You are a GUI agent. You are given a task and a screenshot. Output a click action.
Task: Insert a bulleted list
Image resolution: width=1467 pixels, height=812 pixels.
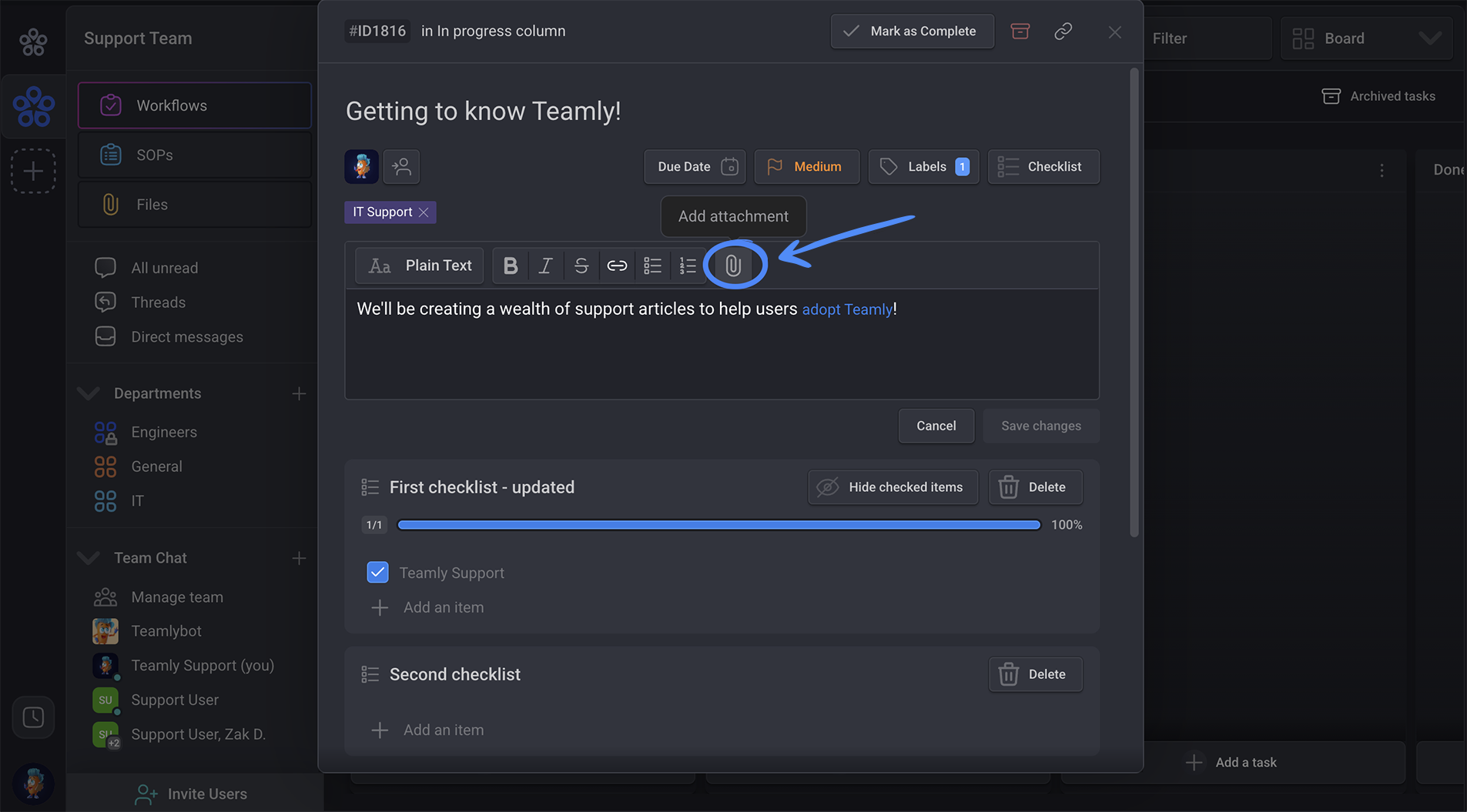coord(652,266)
